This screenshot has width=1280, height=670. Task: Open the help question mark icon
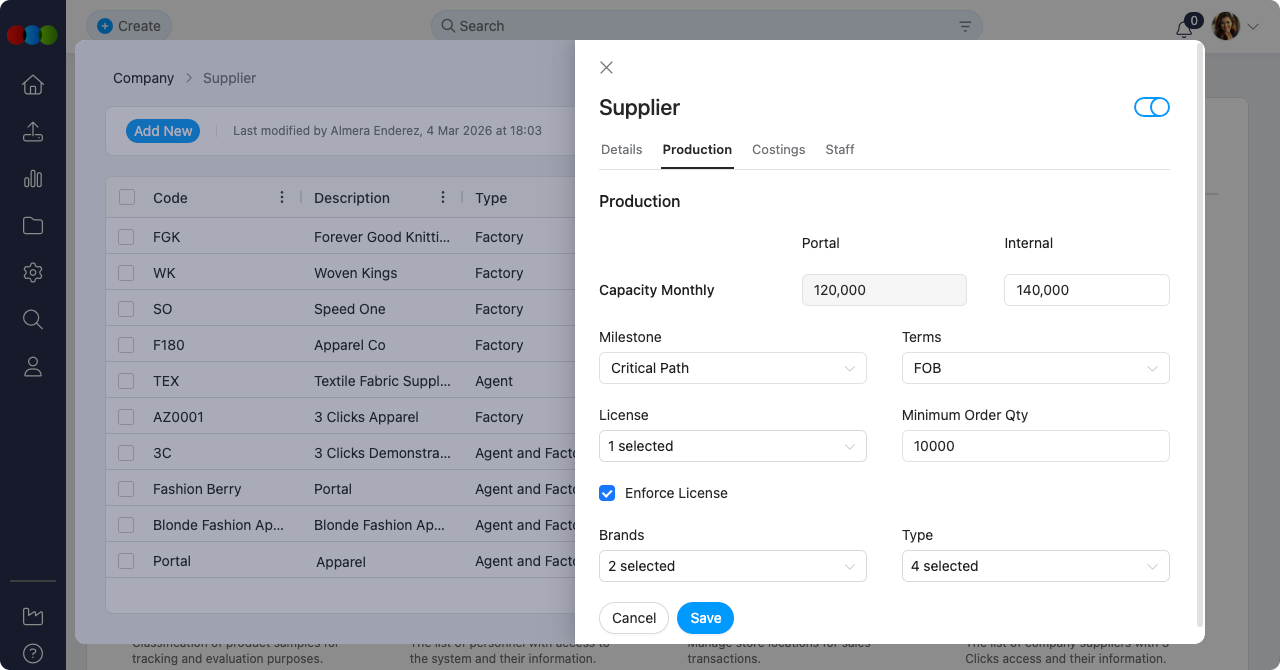[x=33, y=653]
